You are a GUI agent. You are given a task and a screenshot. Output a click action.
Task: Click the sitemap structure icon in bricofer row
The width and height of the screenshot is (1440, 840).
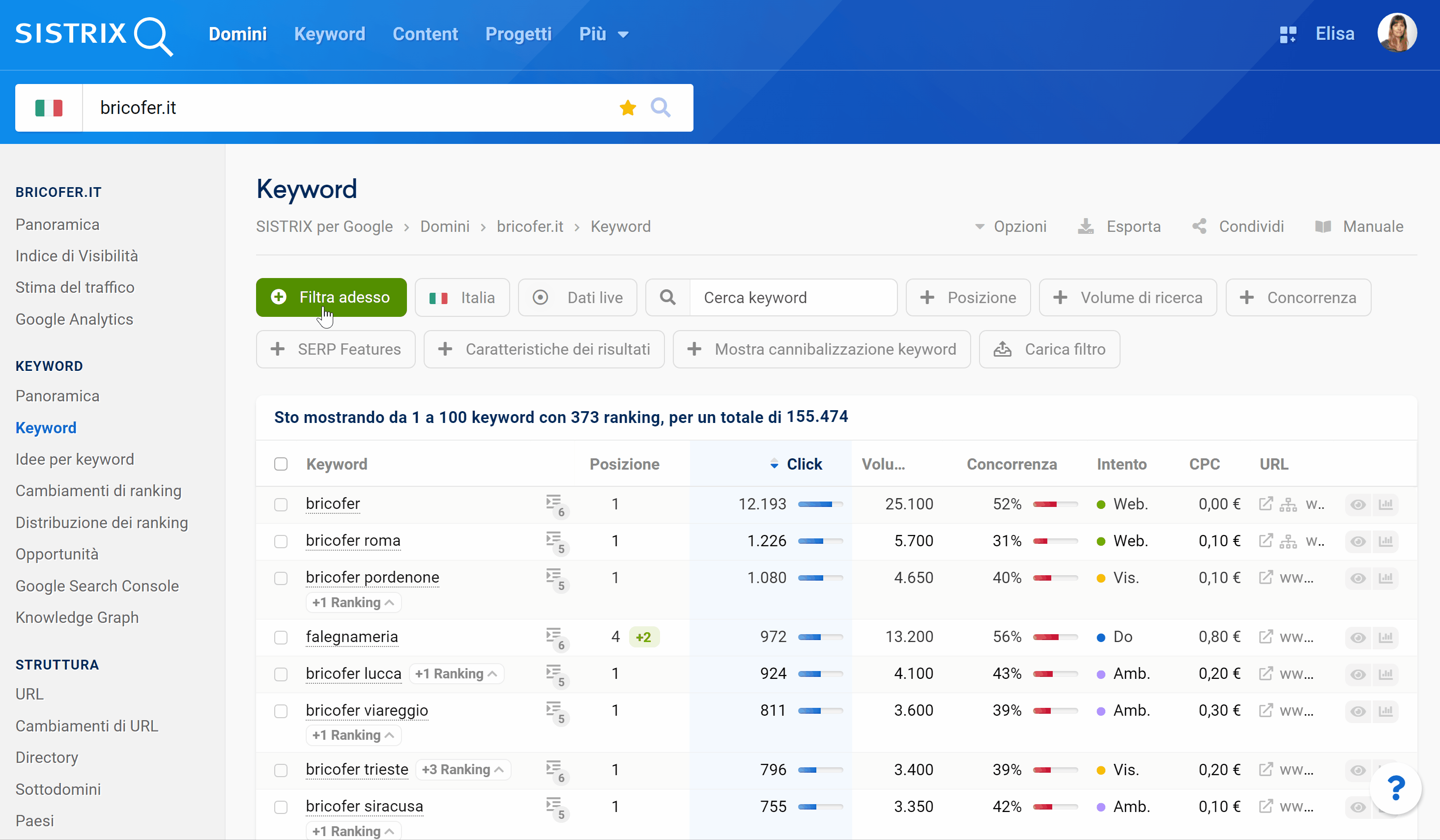(1288, 504)
